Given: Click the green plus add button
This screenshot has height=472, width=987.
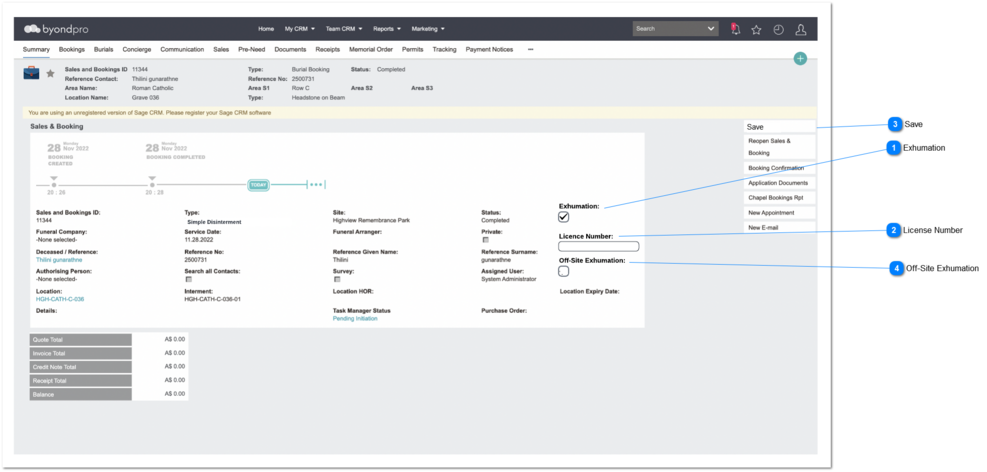Looking at the screenshot, I should (x=800, y=59).
